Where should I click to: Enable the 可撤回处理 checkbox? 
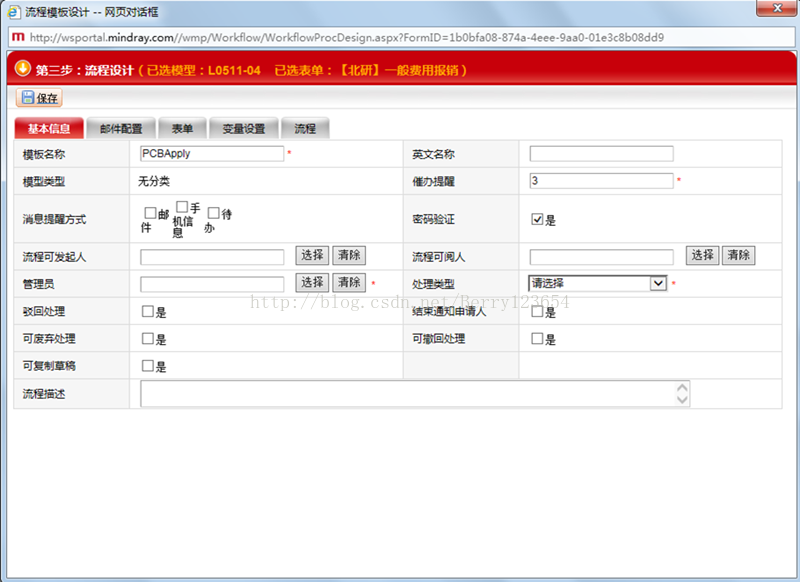(537, 338)
